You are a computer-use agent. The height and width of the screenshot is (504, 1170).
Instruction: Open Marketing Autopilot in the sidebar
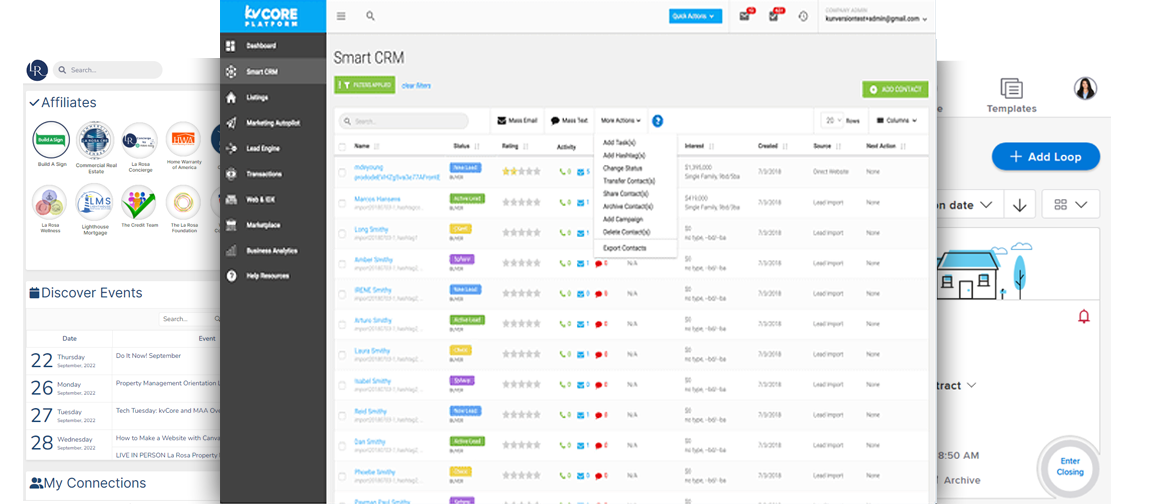[x=273, y=123]
